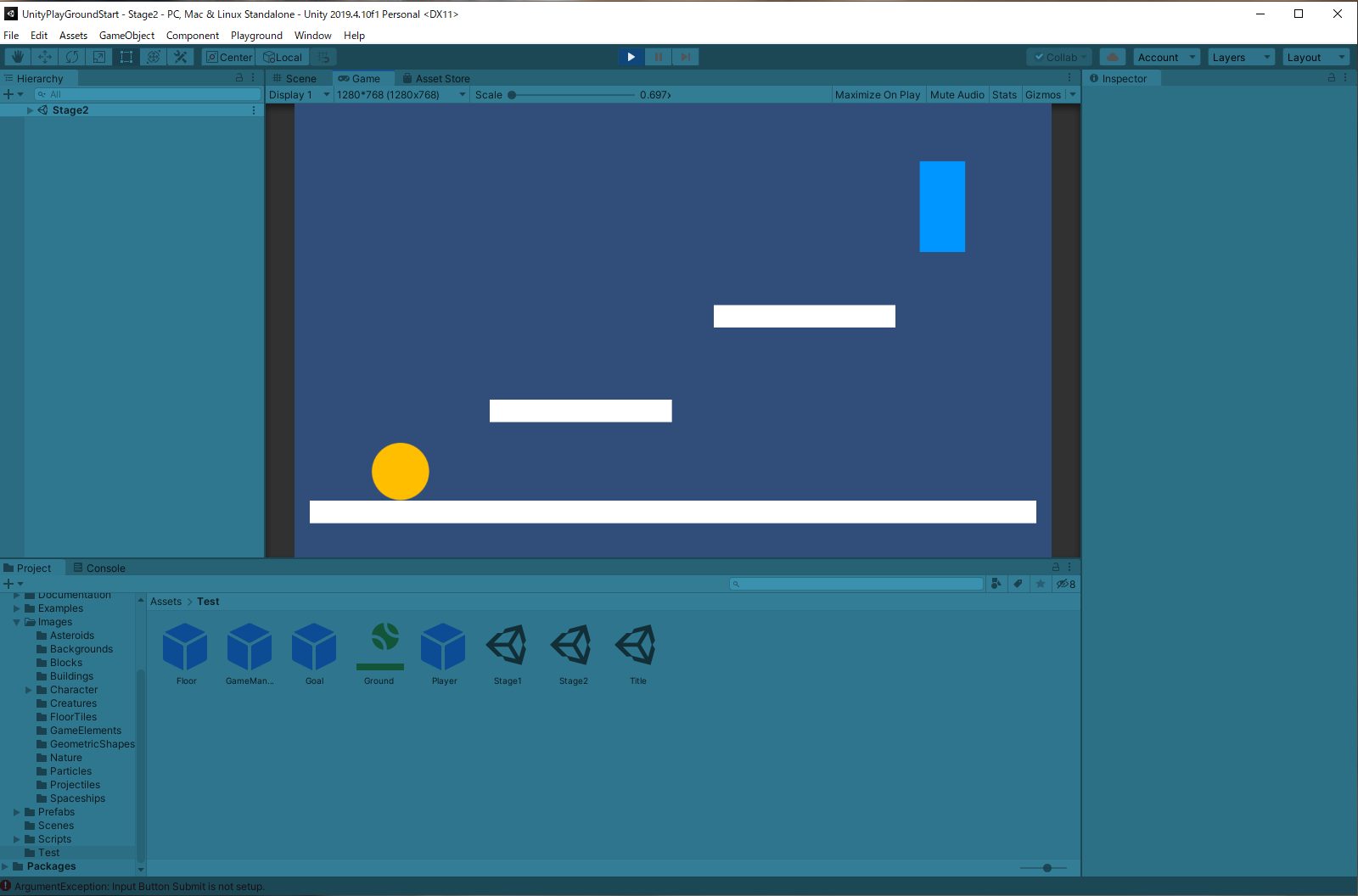
Task: Toggle hidden packages visibility icon
Action: pyautogui.click(x=1066, y=584)
